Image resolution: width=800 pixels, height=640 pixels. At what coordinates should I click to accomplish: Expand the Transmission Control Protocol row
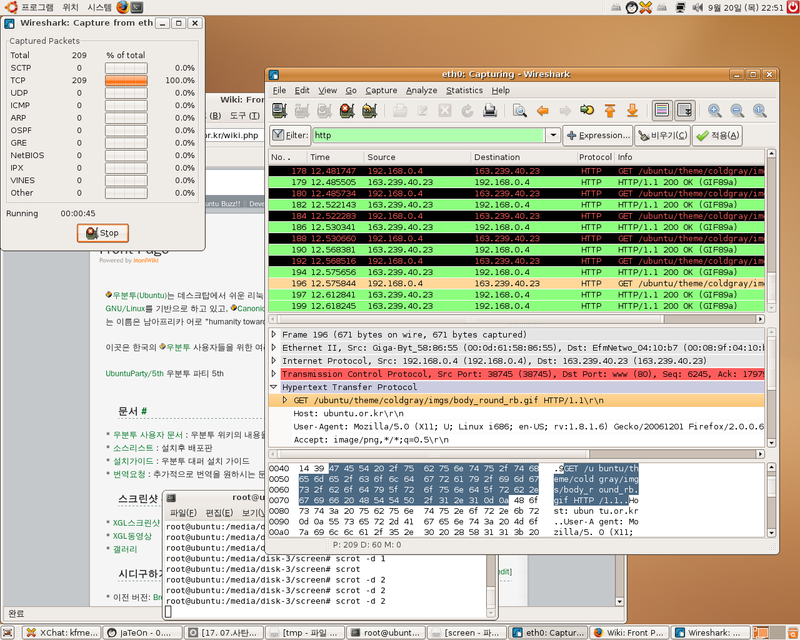(x=274, y=374)
